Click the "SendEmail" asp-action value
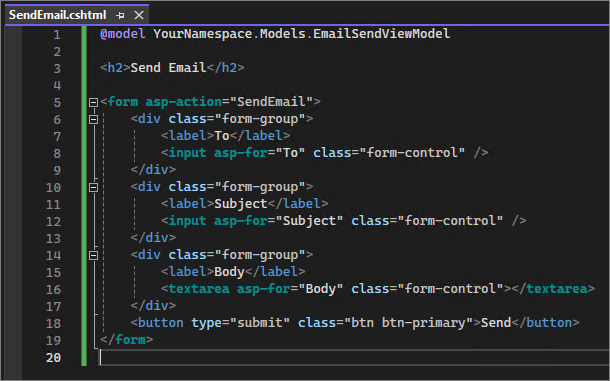This screenshot has height=381, width=610. pos(272,102)
